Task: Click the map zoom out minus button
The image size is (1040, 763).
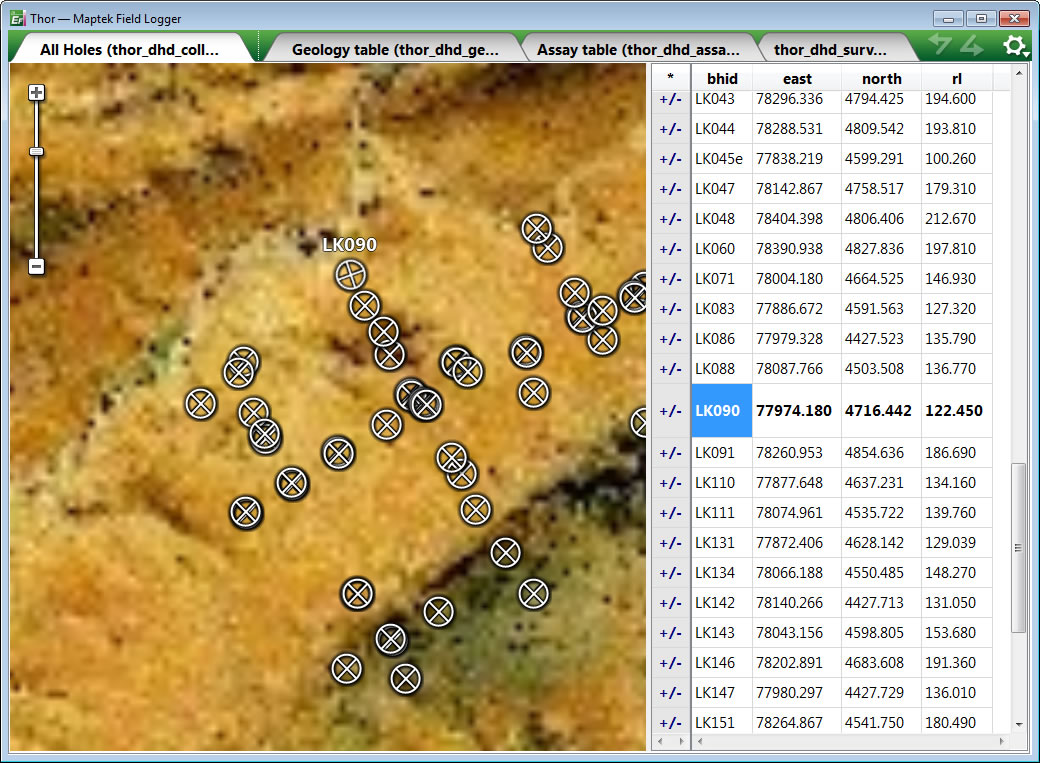Action: coord(37,267)
